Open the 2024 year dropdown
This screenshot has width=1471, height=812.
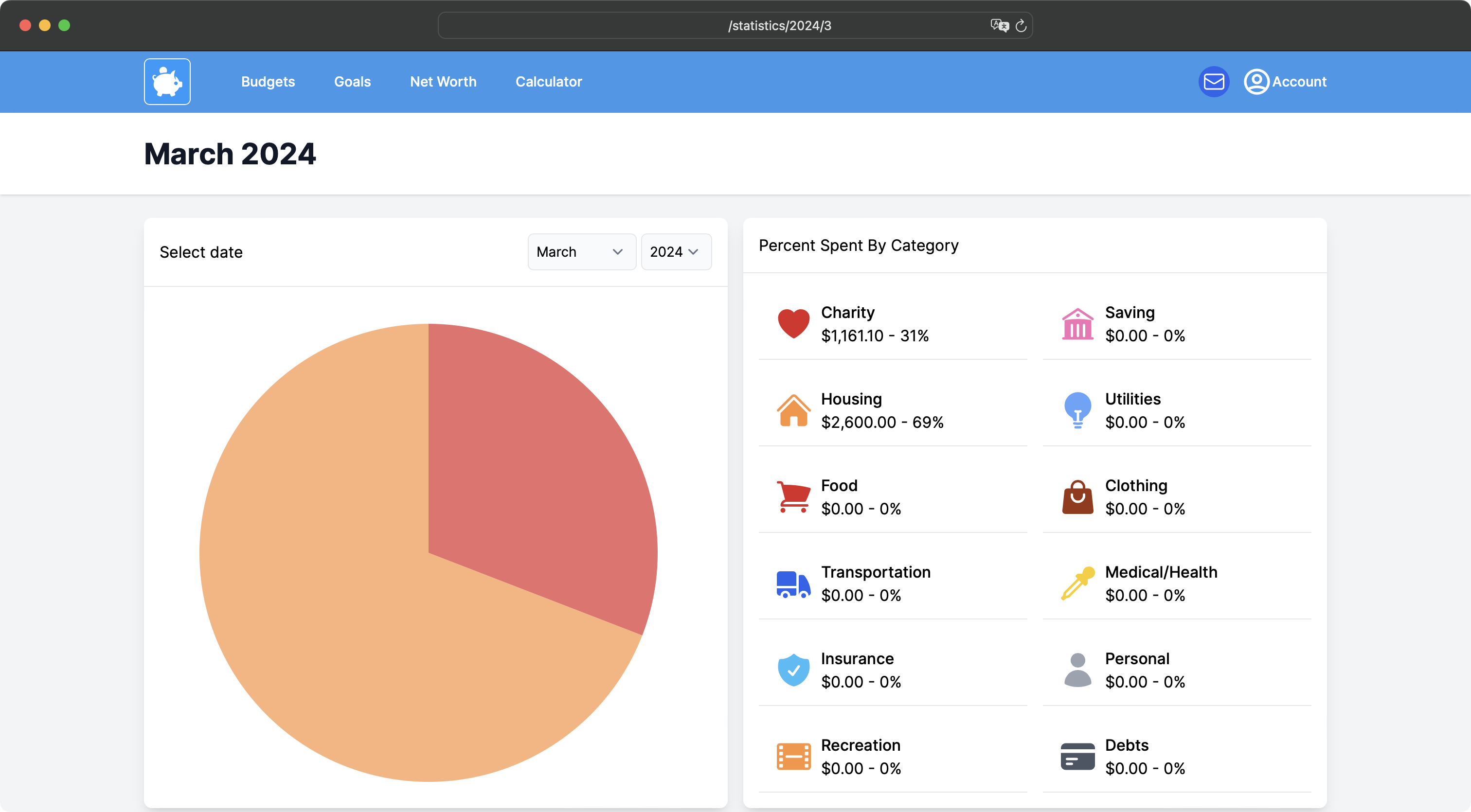pyautogui.click(x=676, y=252)
